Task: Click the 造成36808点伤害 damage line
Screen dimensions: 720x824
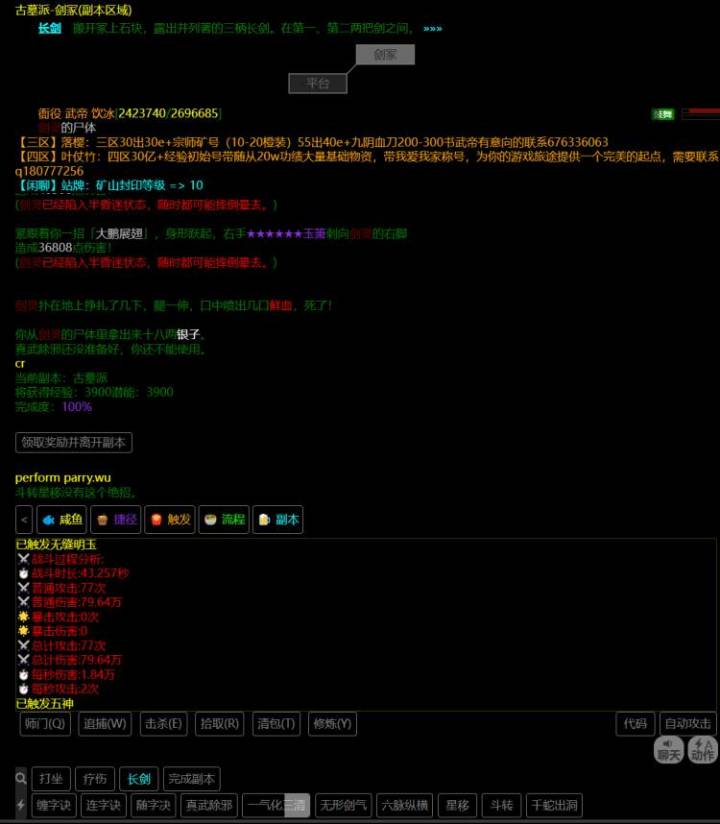Action: tap(63, 248)
